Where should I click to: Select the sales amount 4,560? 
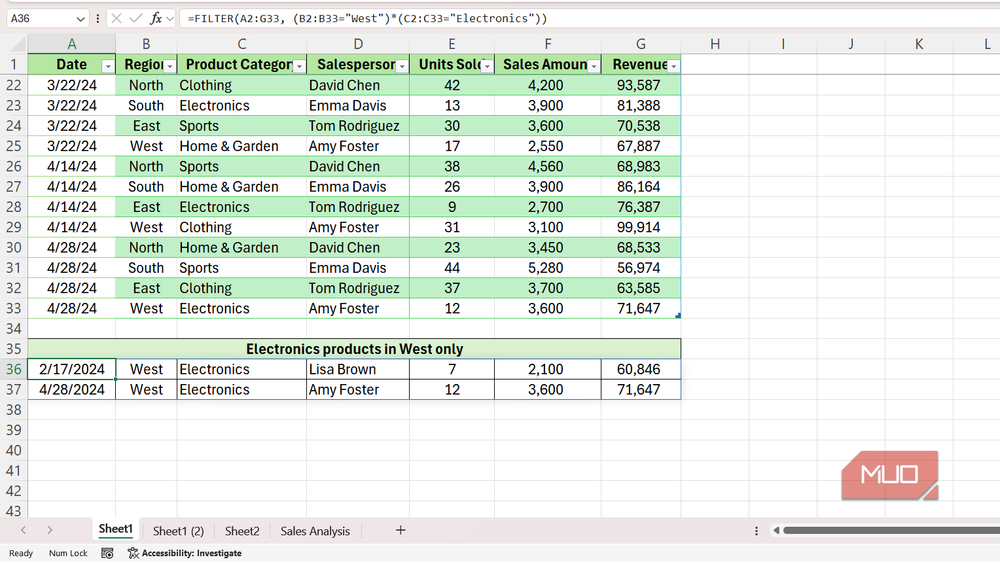[548, 166]
